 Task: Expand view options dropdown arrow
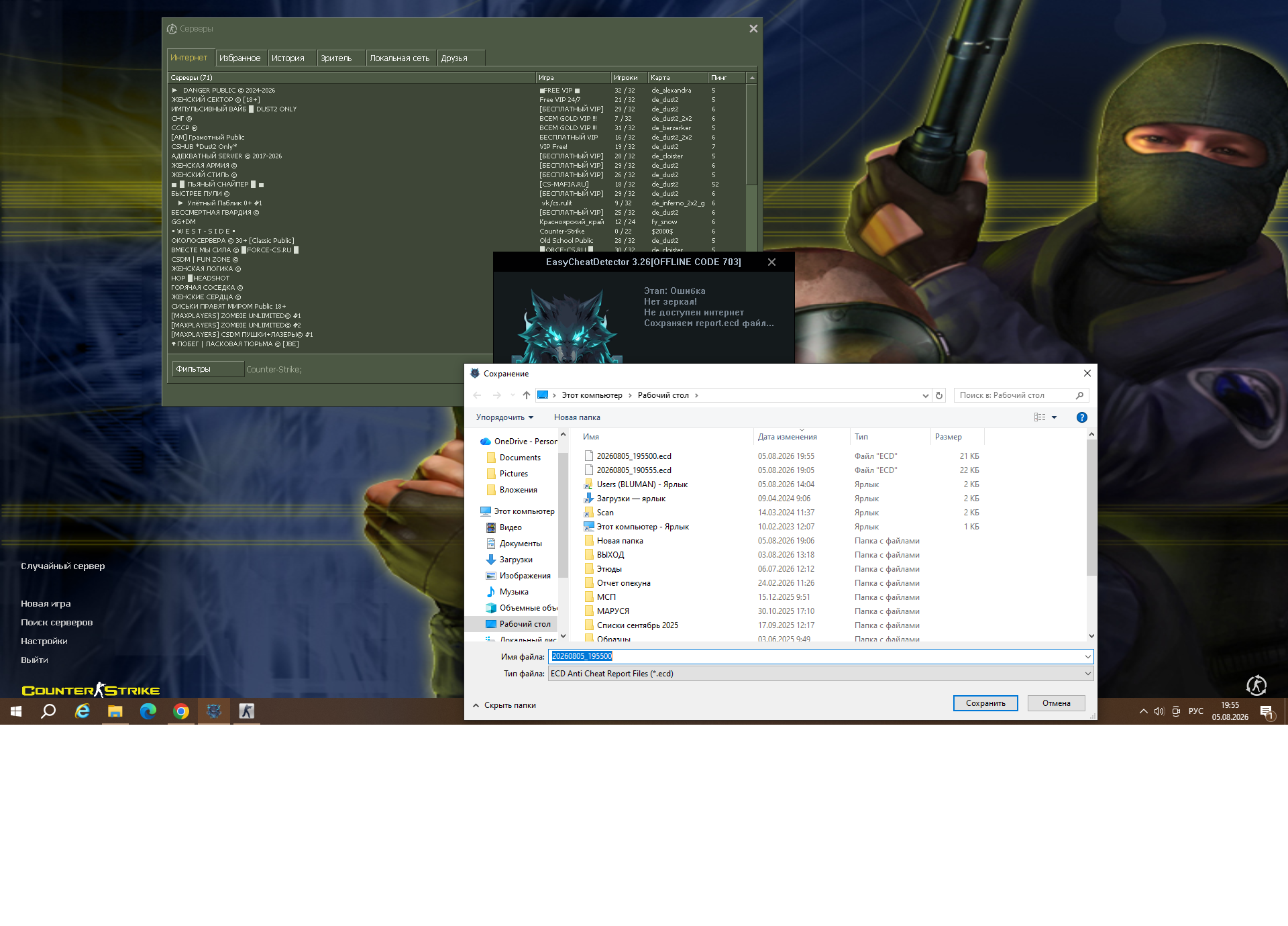(1055, 417)
